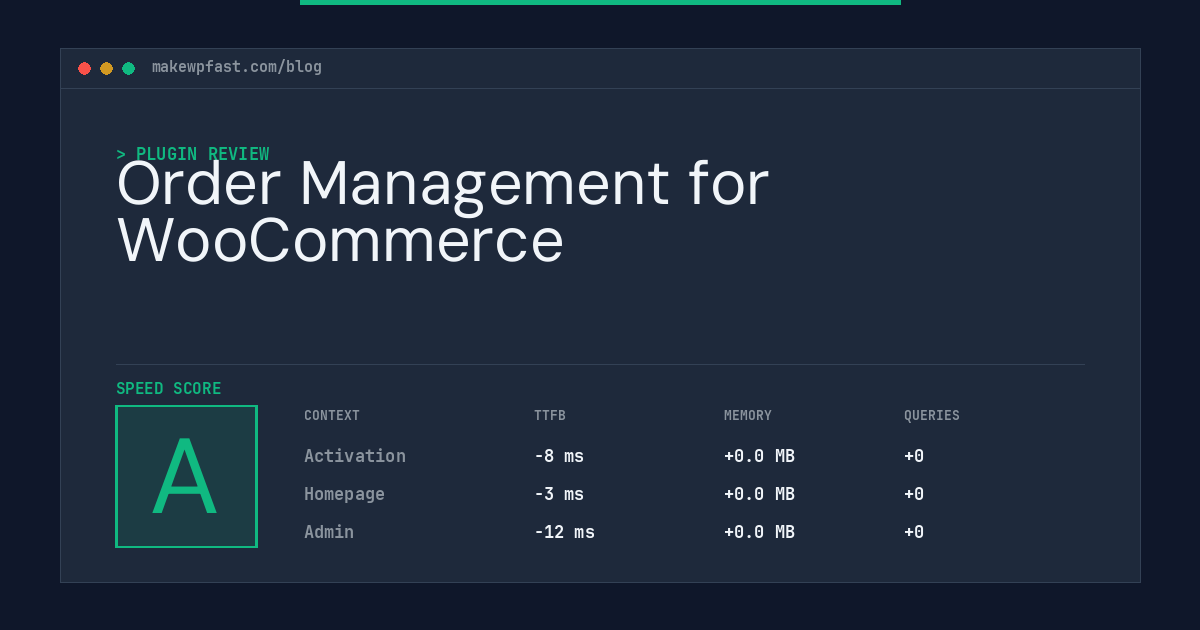The height and width of the screenshot is (630, 1200).
Task: Click the yellow window dot
Action: tap(106, 68)
